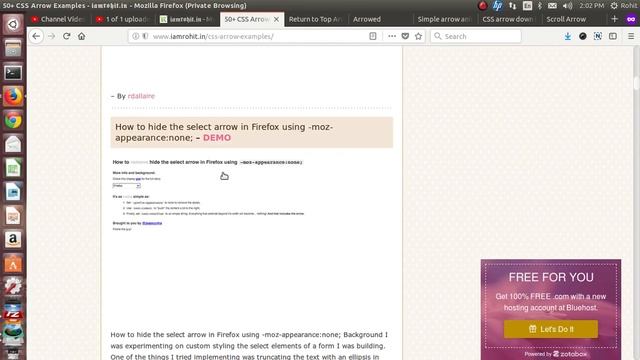Open the Files manager from the dock
640x360 pixels.
[13, 49]
